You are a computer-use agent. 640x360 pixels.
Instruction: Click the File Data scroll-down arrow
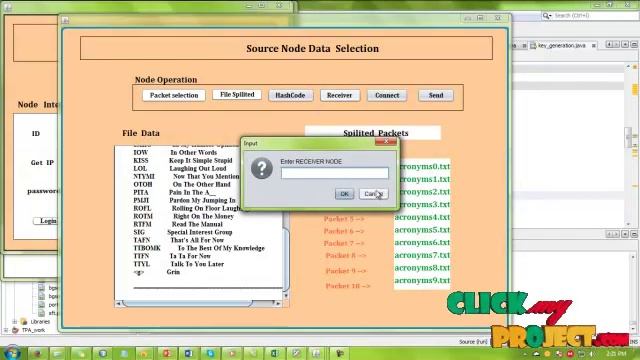286,296
